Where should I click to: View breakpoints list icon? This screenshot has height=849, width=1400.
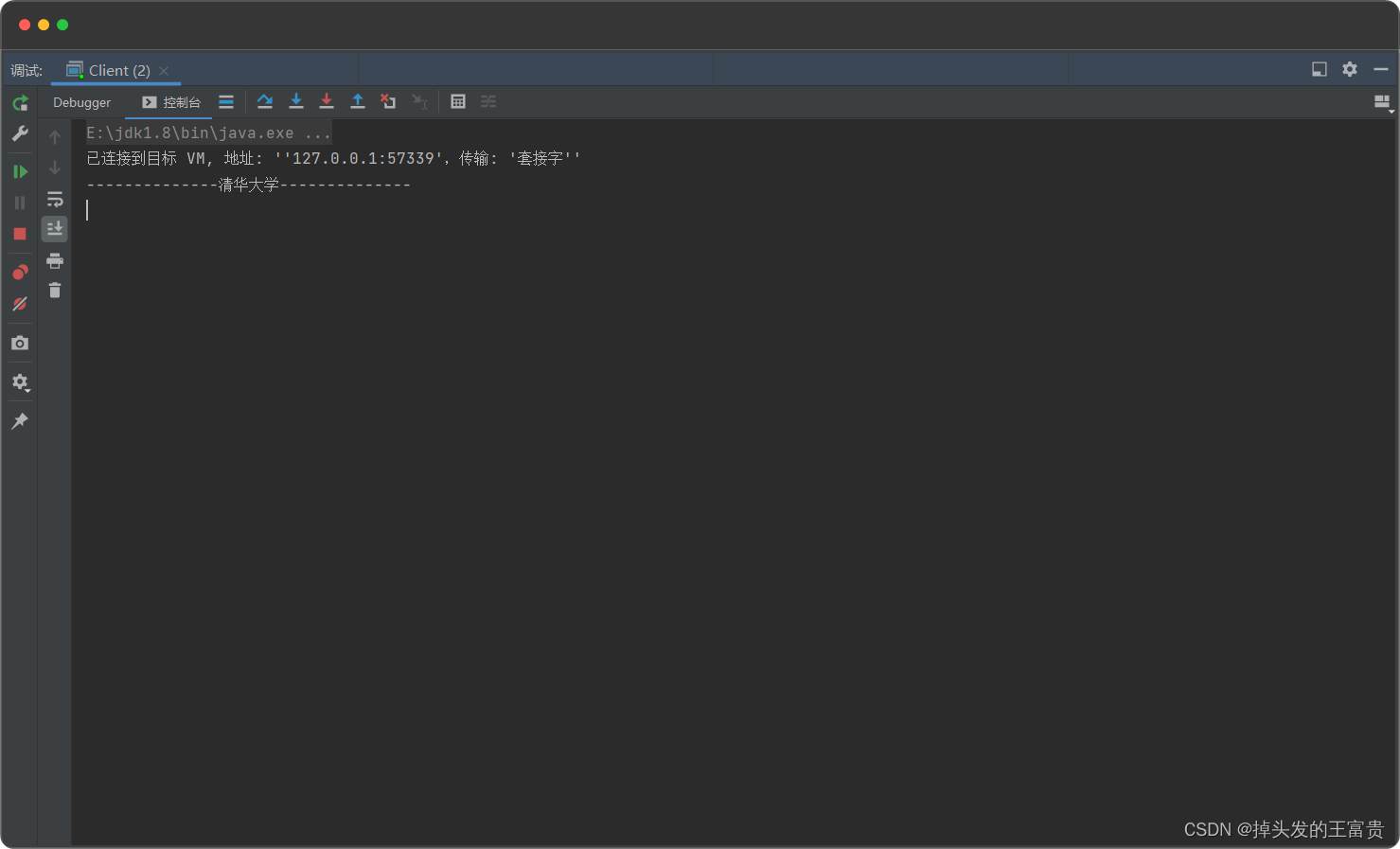click(x=20, y=273)
